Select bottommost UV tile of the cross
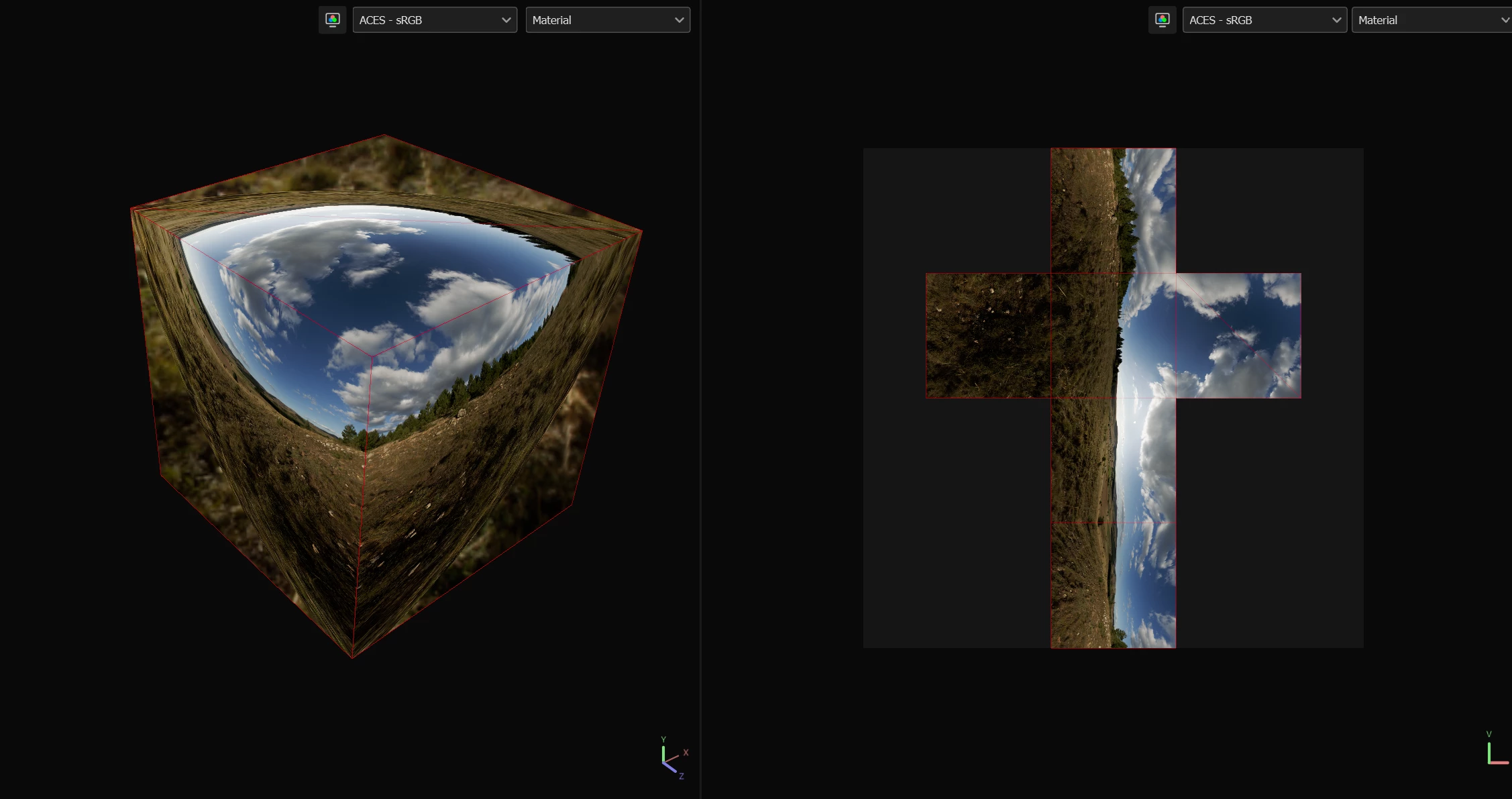This screenshot has width=1512, height=799. tap(1113, 585)
